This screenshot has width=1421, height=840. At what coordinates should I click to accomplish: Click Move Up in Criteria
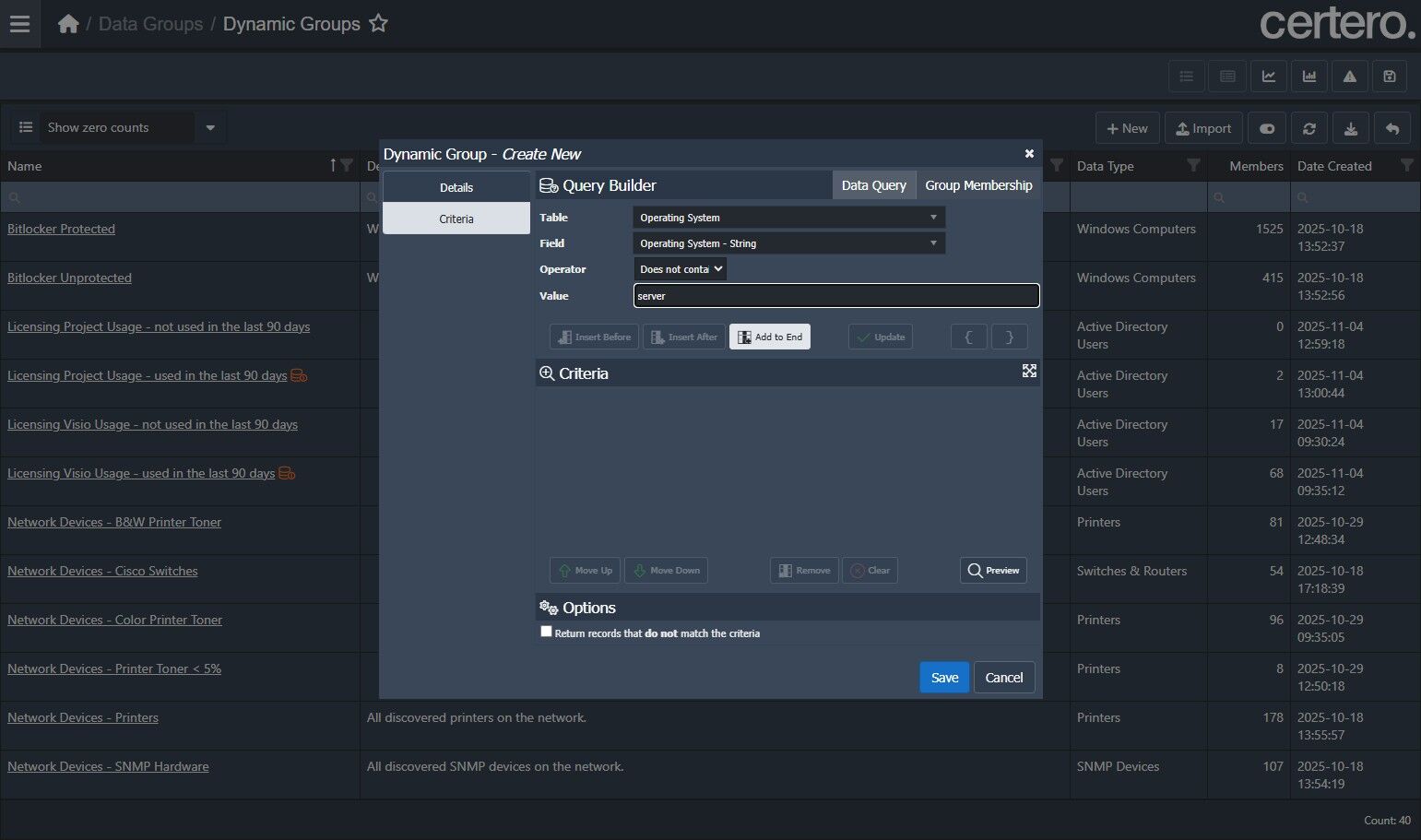585,570
